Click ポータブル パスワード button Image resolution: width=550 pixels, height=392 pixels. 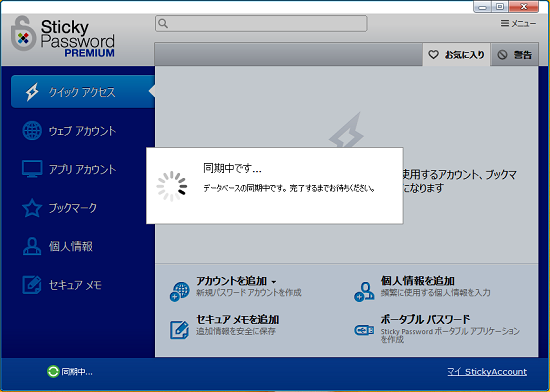pyautogui.click(x=425, y=319)
